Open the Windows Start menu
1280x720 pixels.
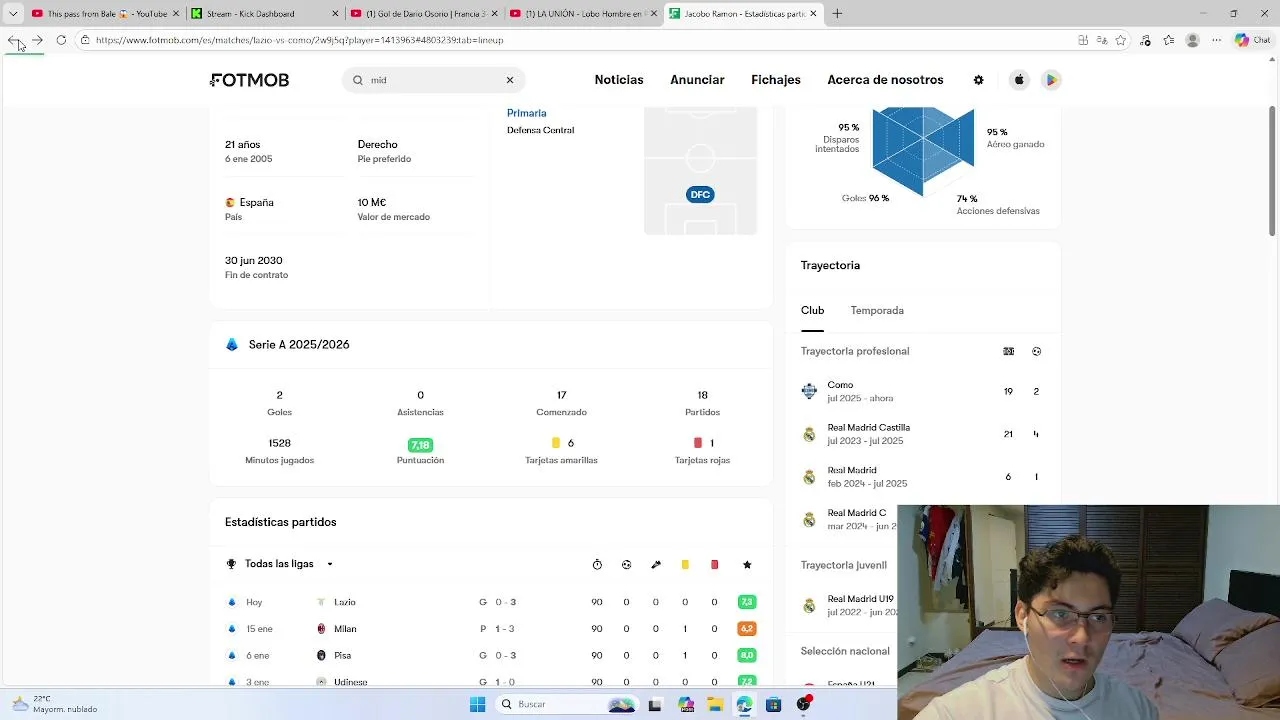tap(477, 704)
